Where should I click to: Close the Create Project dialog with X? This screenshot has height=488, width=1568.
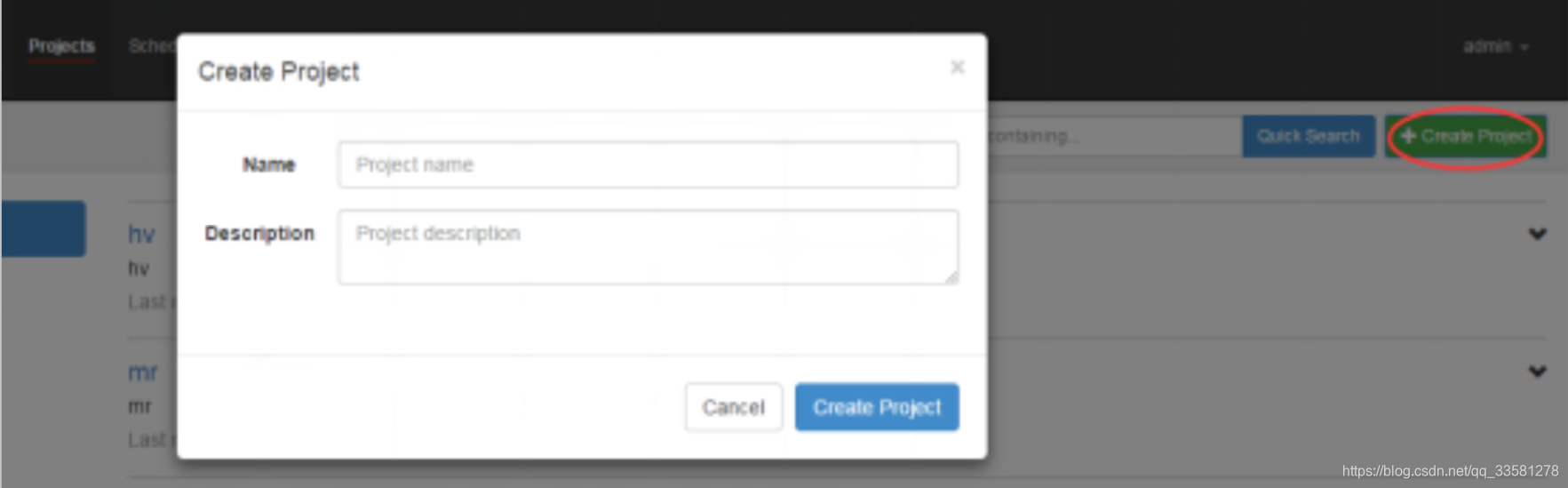tap(957, 68)
